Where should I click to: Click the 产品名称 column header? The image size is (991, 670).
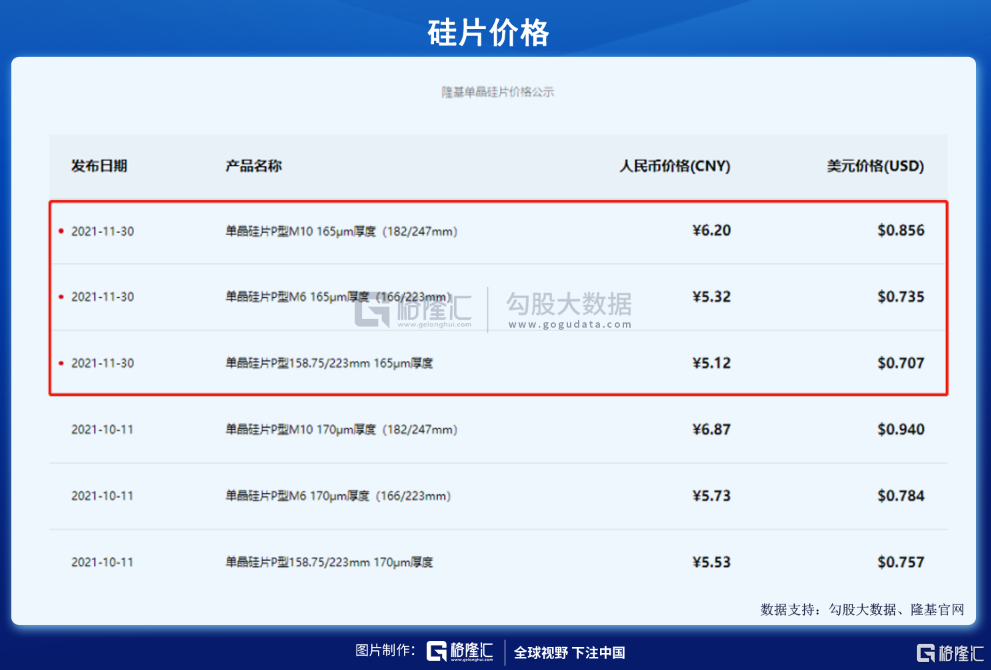(x=253, y=166)
